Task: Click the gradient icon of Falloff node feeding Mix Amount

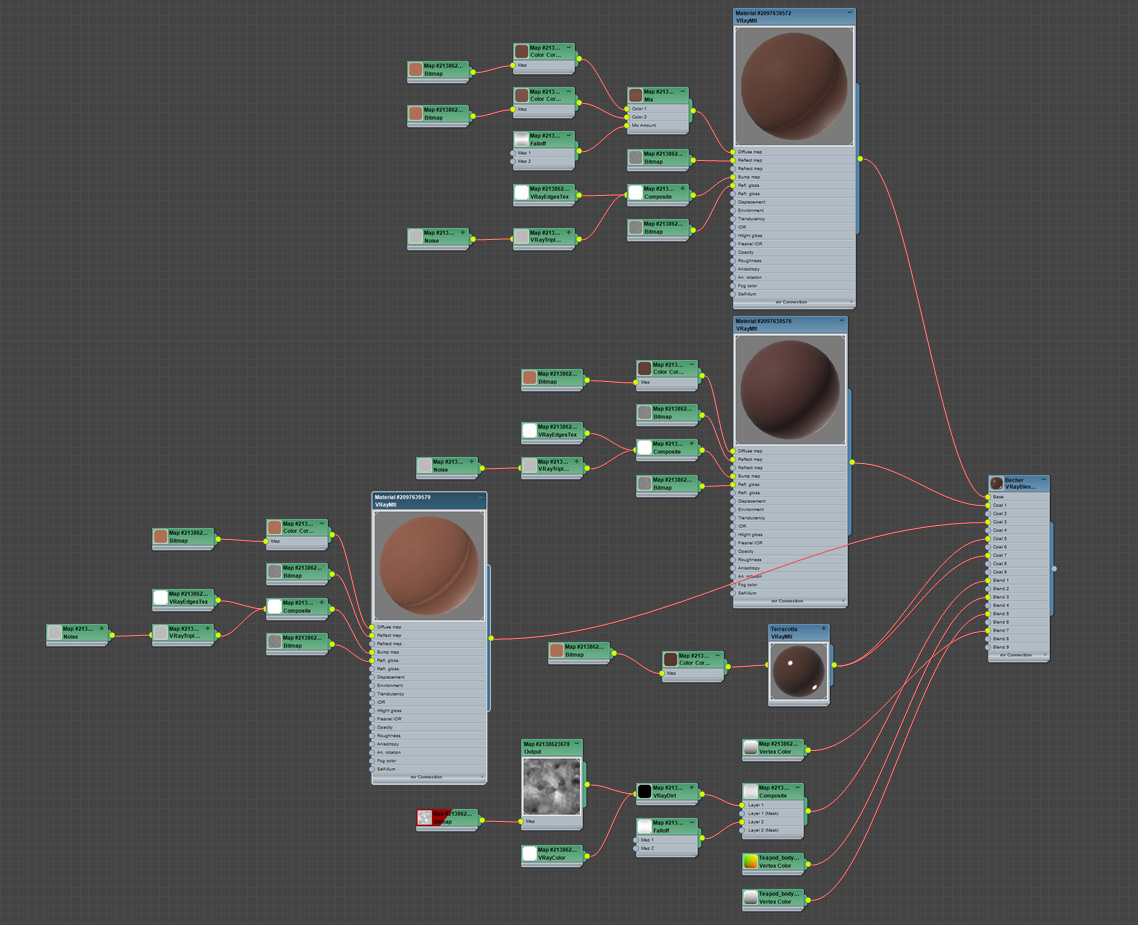Action: click(x=521, y=139)
